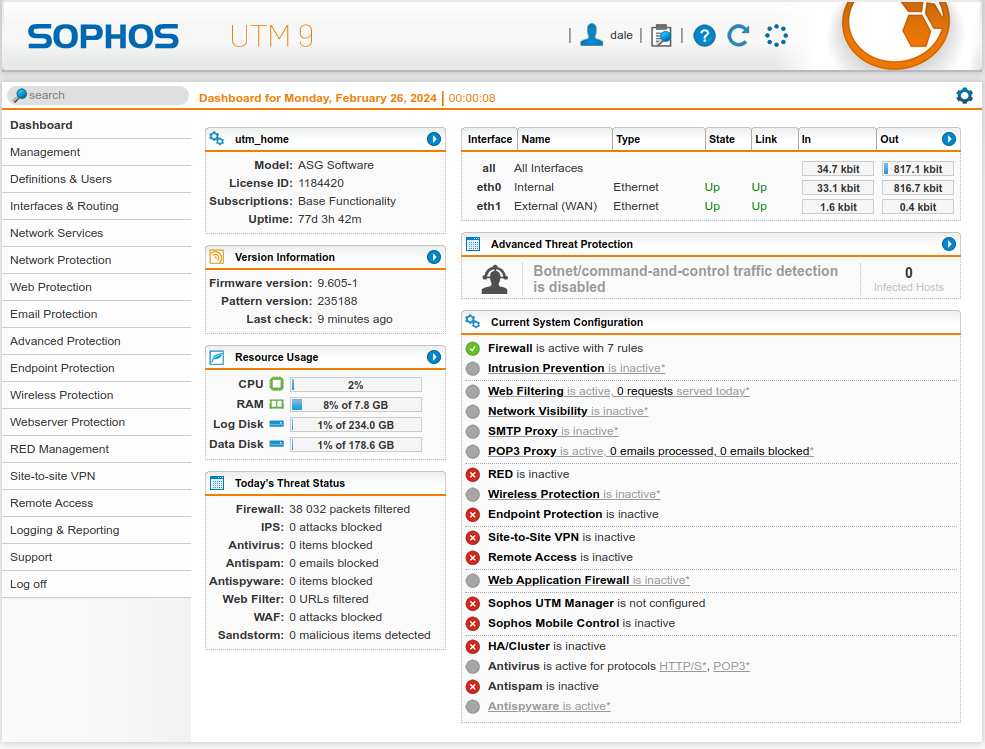Open the HTTP/S protocols link under Antivirus

(x=682, y=666)
